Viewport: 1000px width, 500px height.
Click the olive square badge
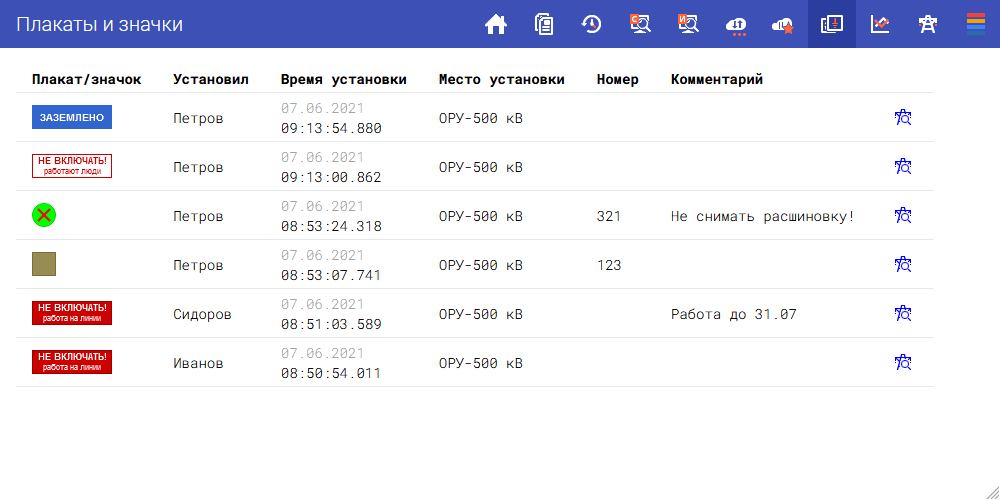click(x=44, y=264)
